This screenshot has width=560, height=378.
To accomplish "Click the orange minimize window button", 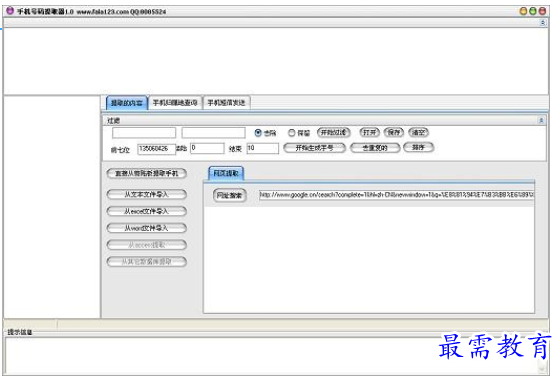I will pyautogui.click(x=523, y=11).
